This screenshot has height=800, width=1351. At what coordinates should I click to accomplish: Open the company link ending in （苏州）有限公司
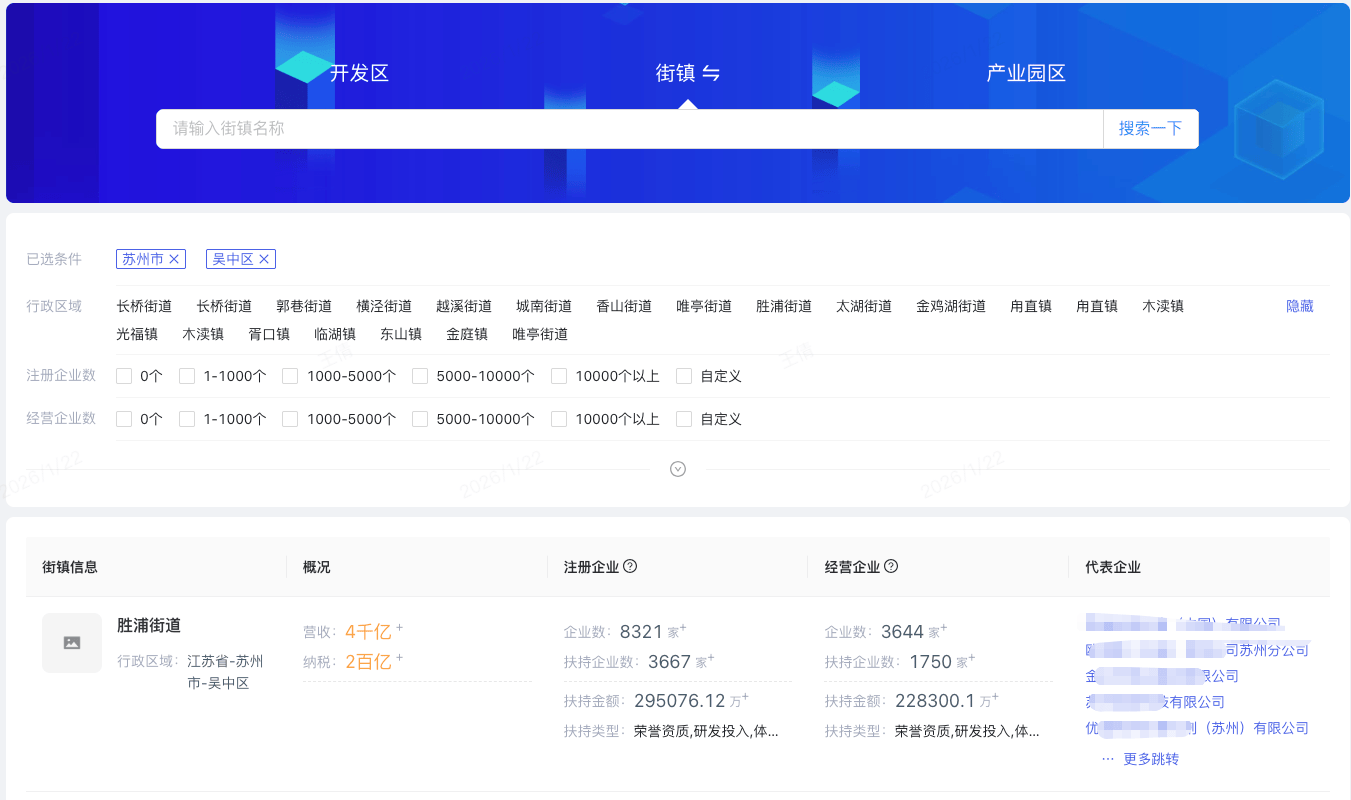1197,728
